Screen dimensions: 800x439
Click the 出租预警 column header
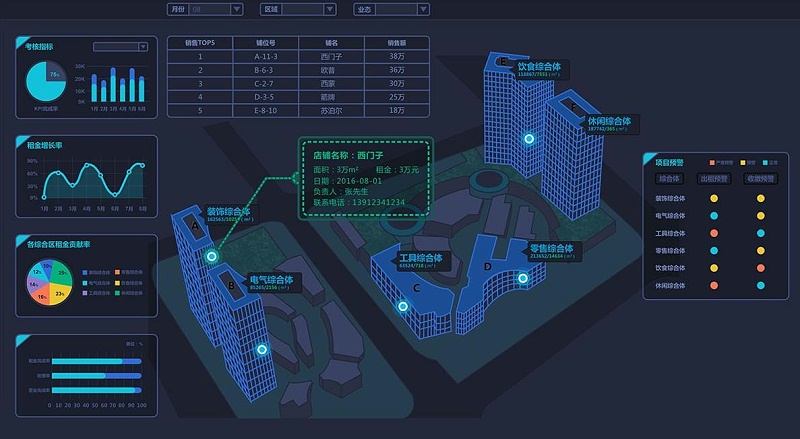(x=714, y=179)
